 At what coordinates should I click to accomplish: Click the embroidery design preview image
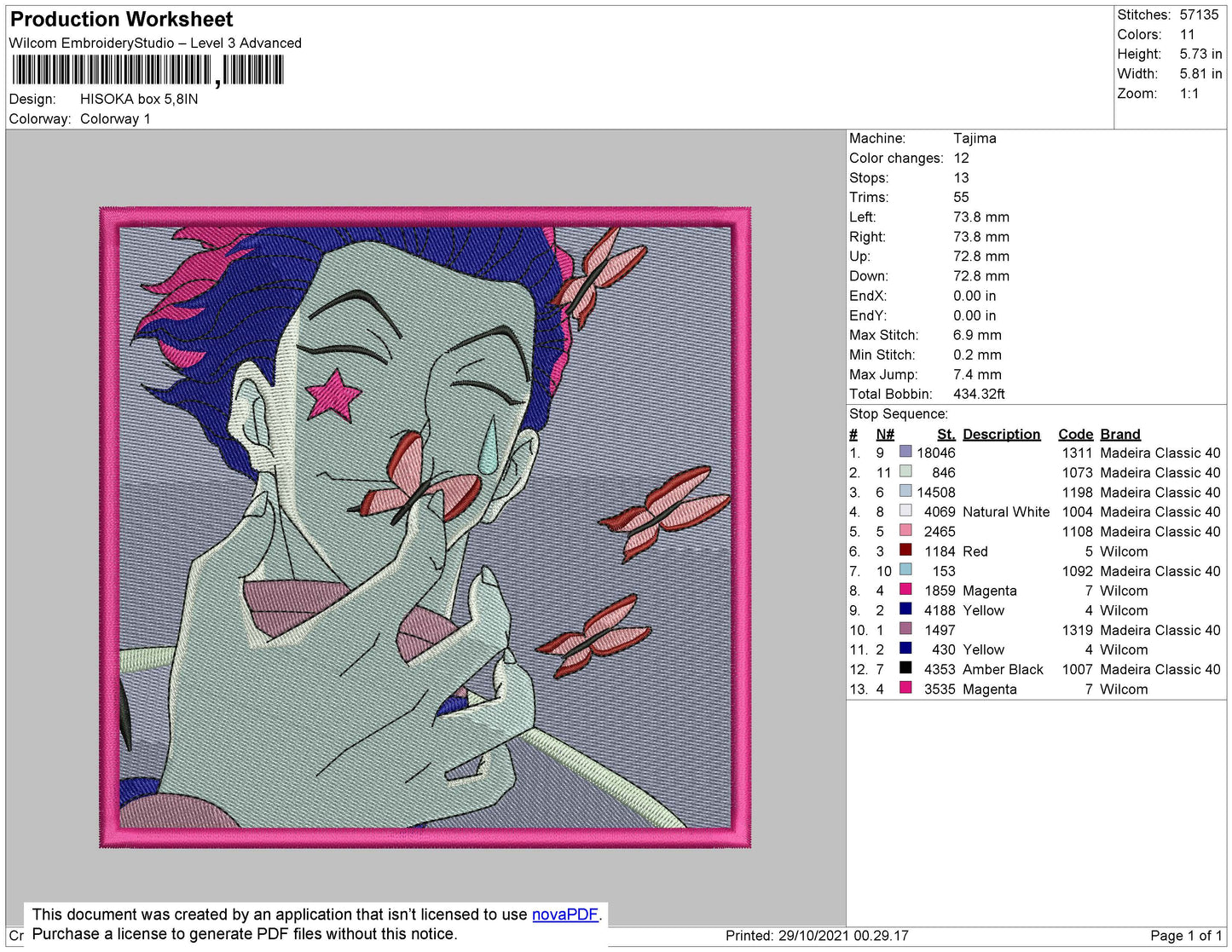click(x=425, y=528)
